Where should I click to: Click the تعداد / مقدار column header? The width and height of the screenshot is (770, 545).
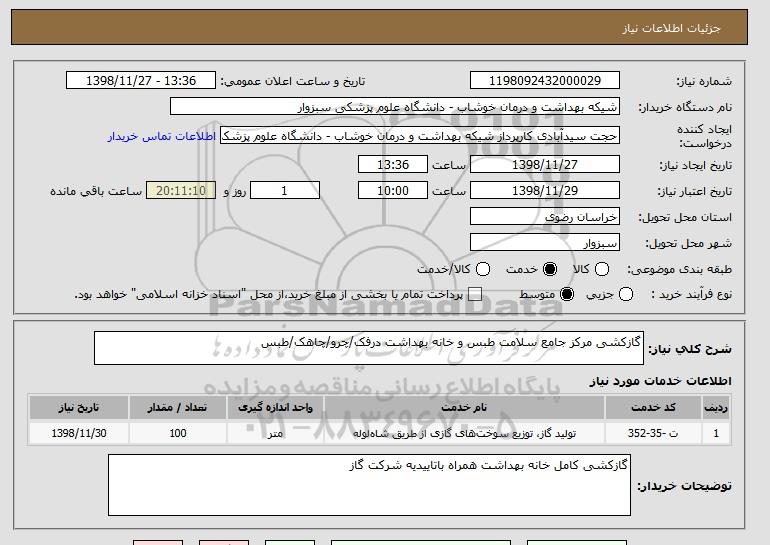[x=177, y=408]
